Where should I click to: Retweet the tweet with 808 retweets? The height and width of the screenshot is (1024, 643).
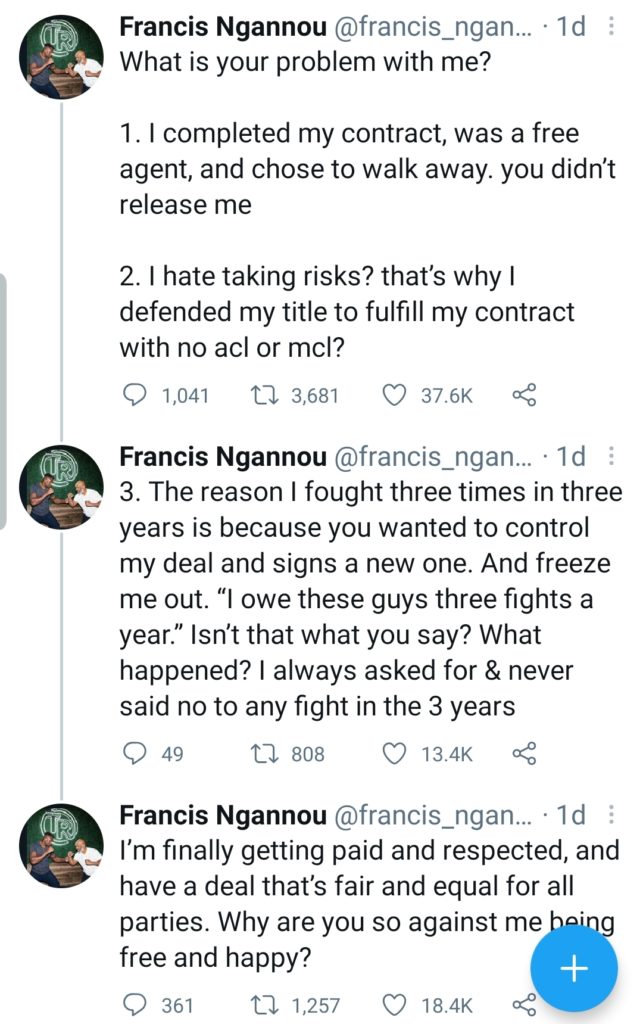click(x=264, y=753)
